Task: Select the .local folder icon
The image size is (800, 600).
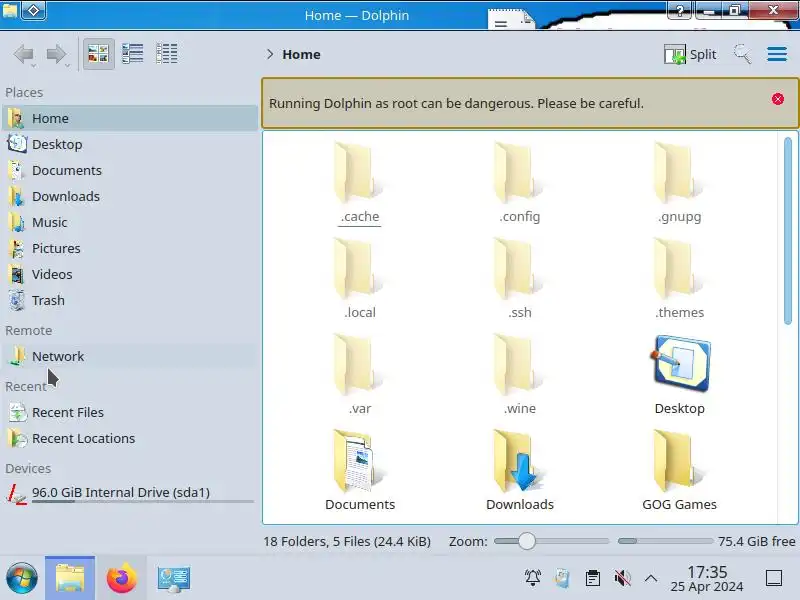Action: point(359,270)
